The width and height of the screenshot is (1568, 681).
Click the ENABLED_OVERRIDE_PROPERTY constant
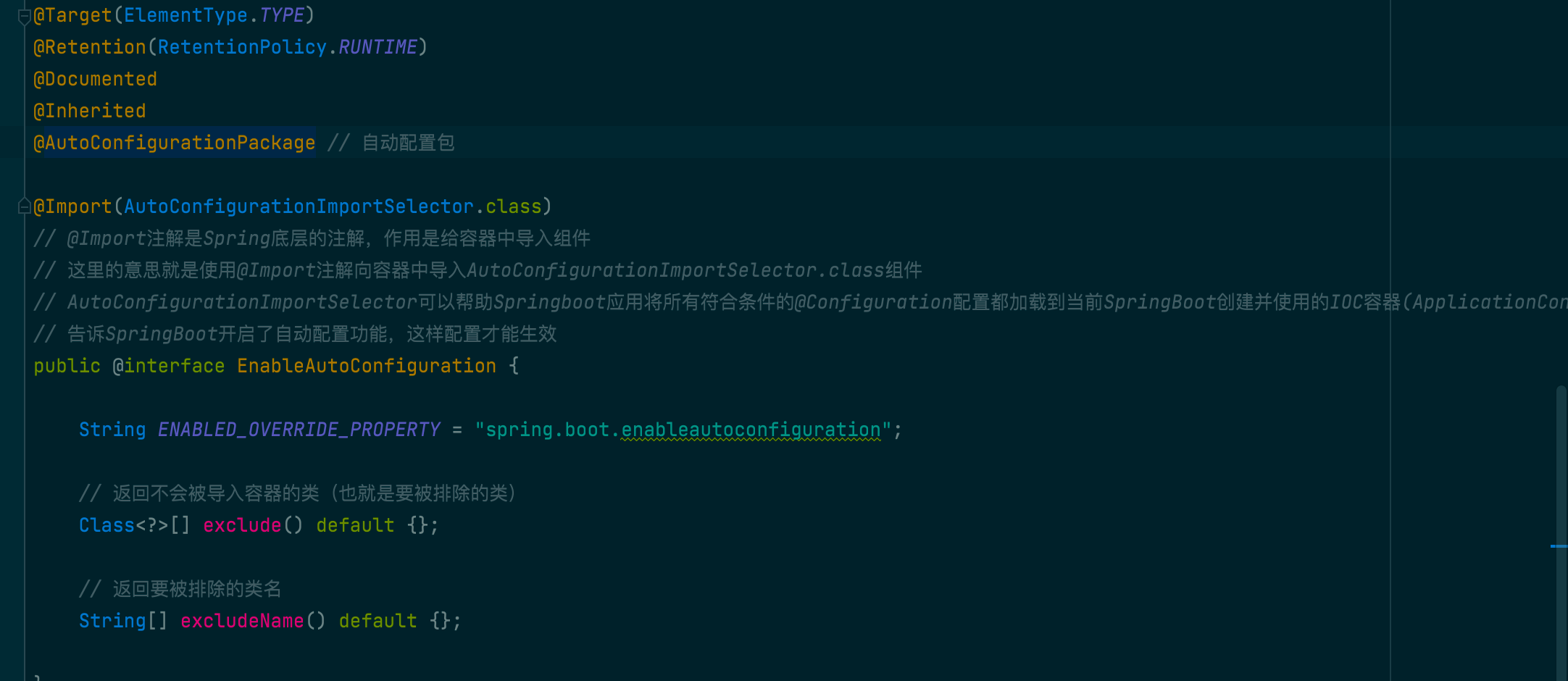[x=299, y=430]
